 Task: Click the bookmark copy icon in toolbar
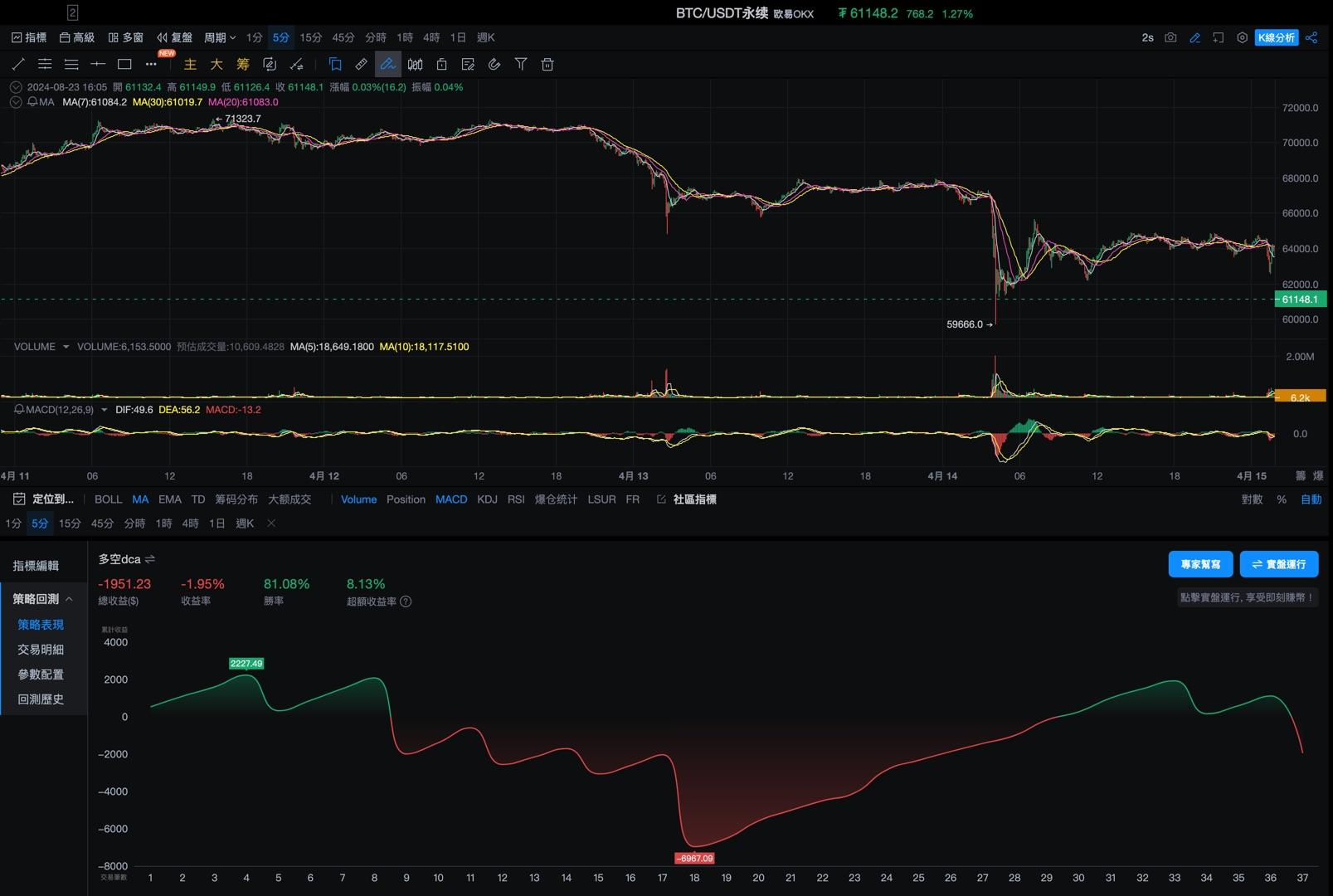[335, 64]
